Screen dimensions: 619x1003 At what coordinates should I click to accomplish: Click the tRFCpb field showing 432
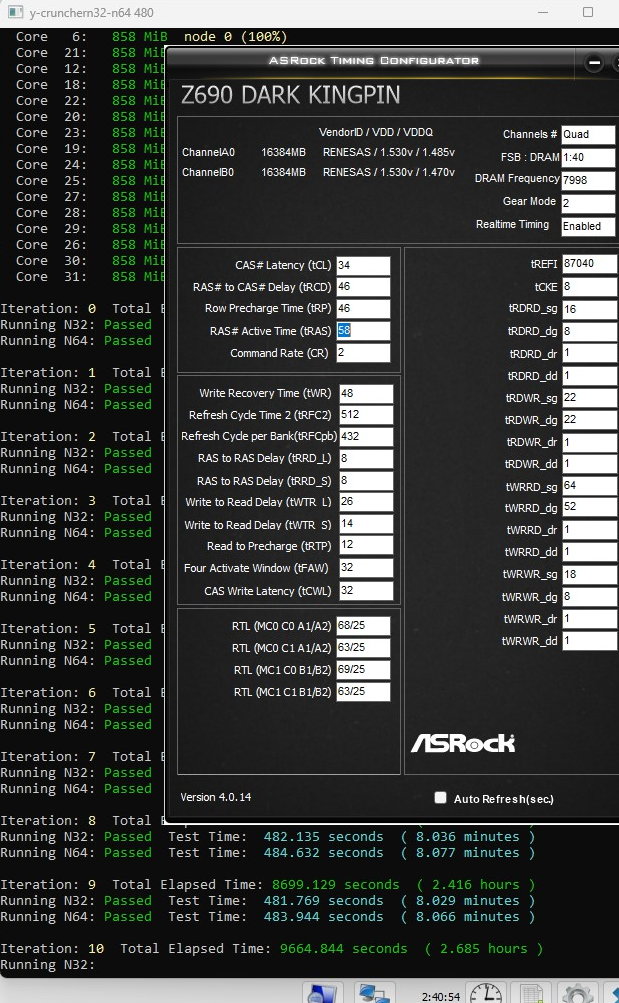tap(366, 437)
